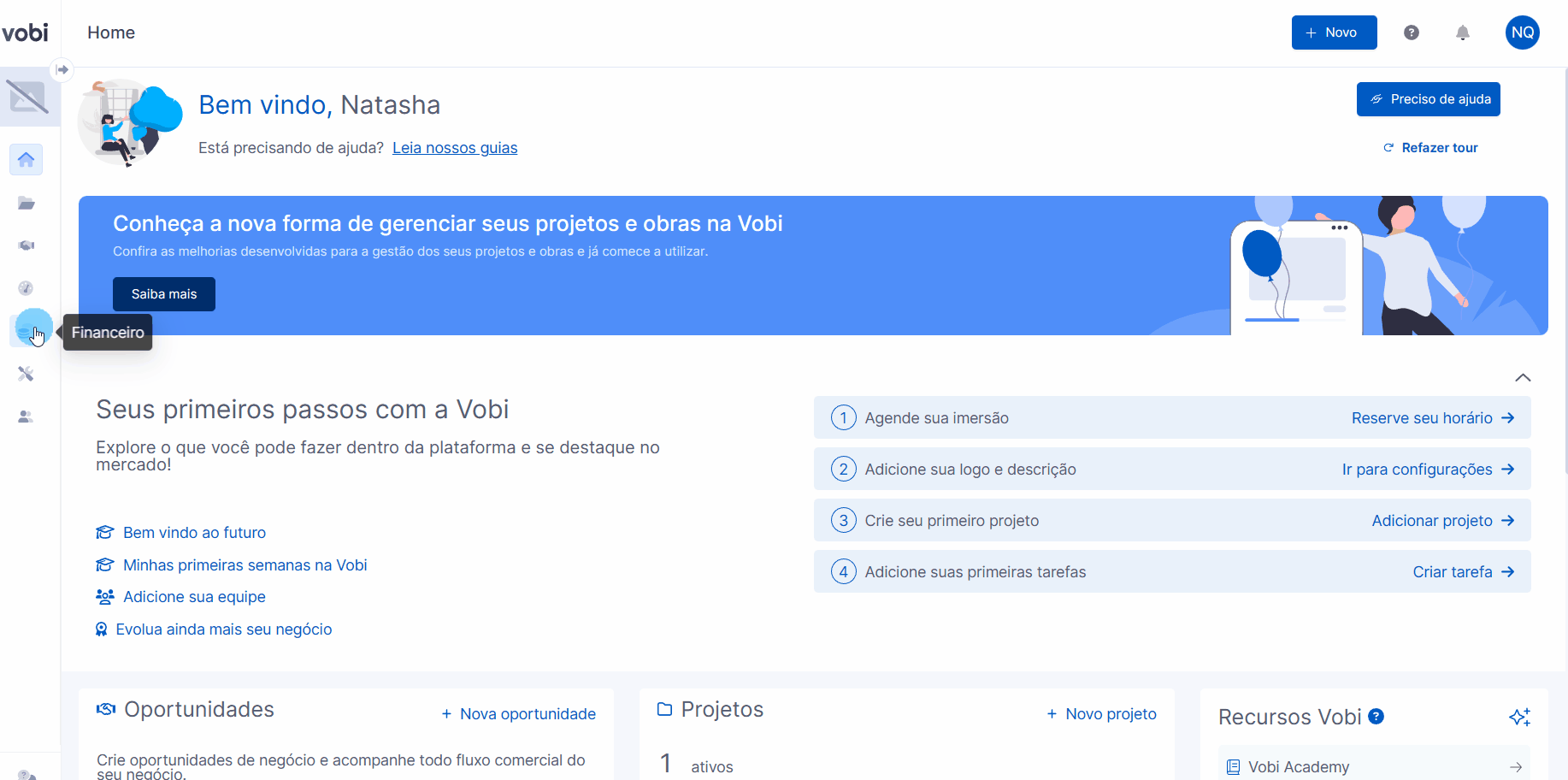Open the help question mark icon
This screenshot has width=1568, height=780.
coord(1412,32)
